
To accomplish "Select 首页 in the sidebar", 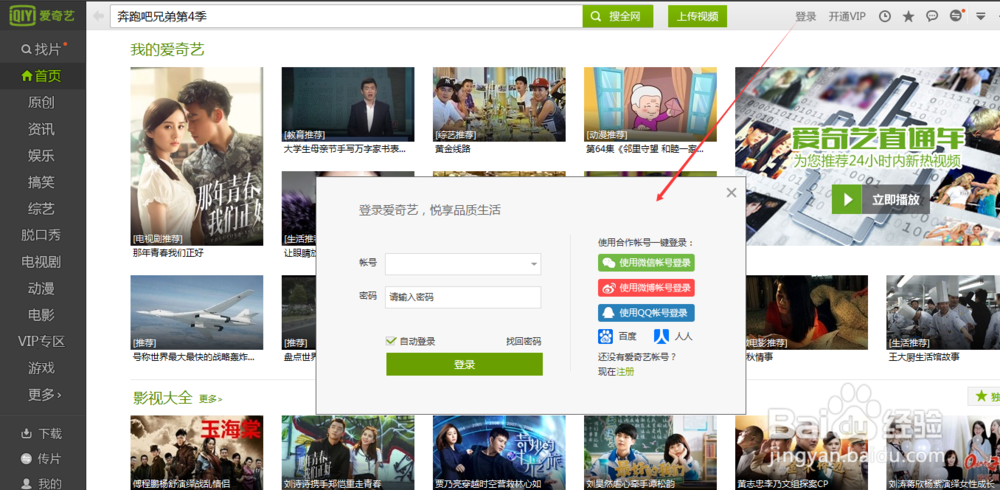I will [43, 76].
